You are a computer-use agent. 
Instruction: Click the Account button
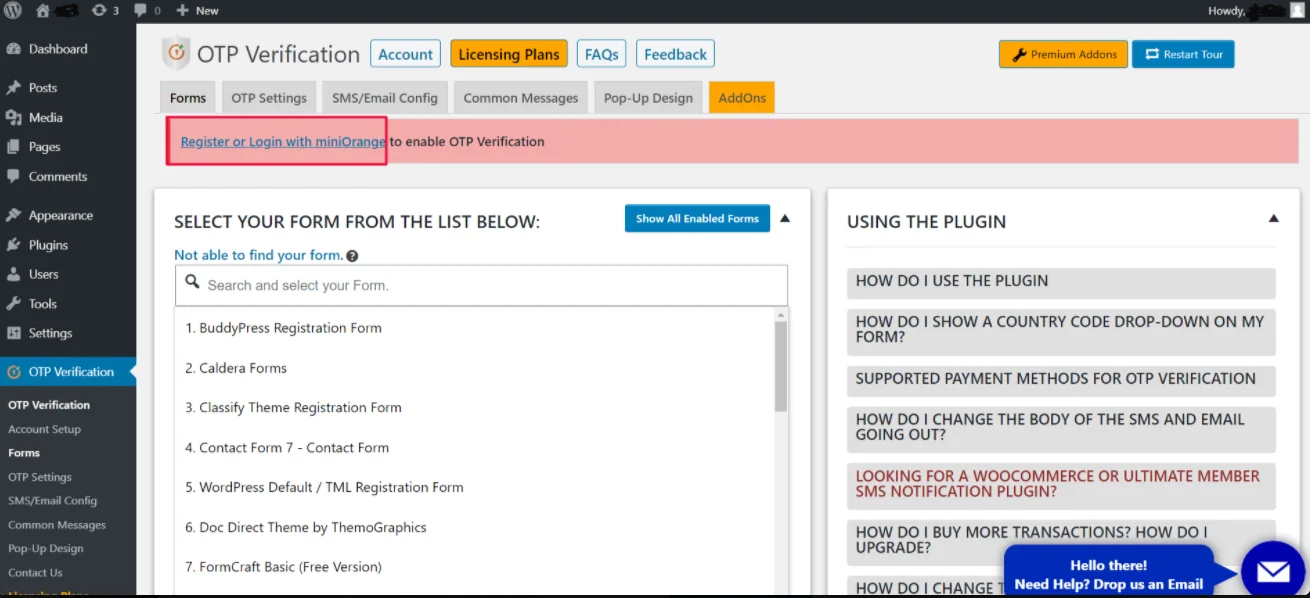pos(406,54)
